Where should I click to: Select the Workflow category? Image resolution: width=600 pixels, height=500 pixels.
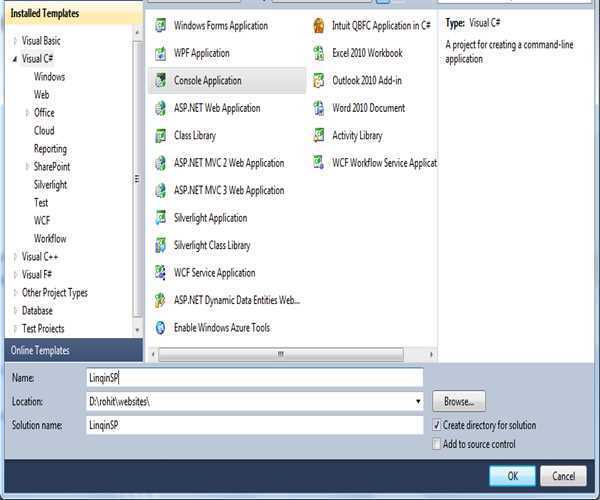tap(50, 239)
